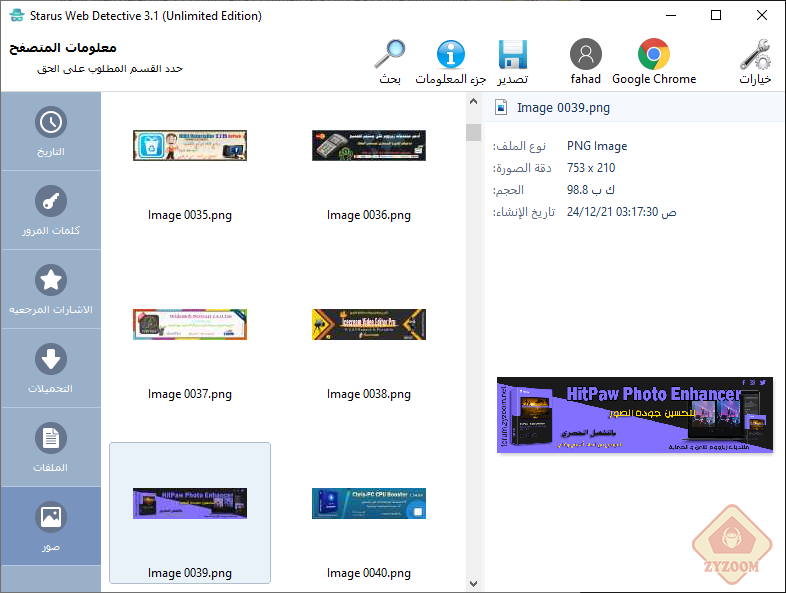This screenshot has height=593, width=786.
Task: Choose the Google Chrome browser icon
Action: (654, 54)
